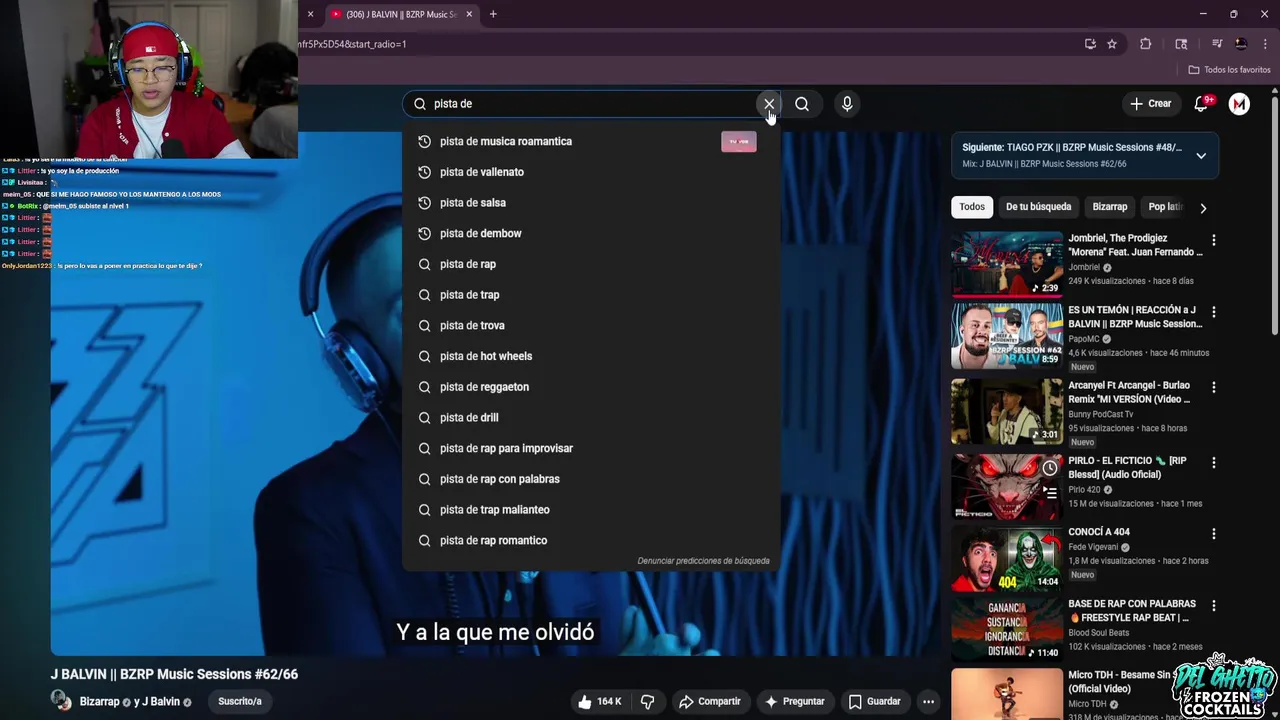Choose suggestion 'pista de musica roamantica'
The width and height of the screenshot is (1280, 720).
(x=591, y=141)
